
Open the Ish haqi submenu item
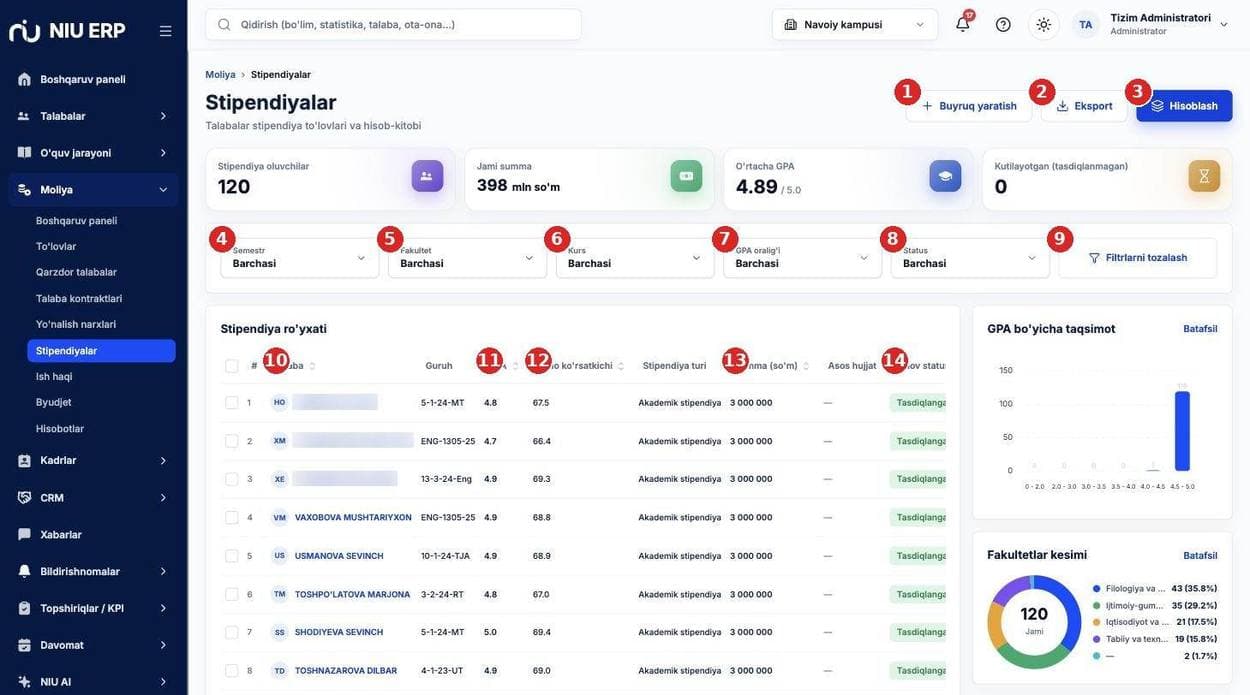[x=54, y=376]
